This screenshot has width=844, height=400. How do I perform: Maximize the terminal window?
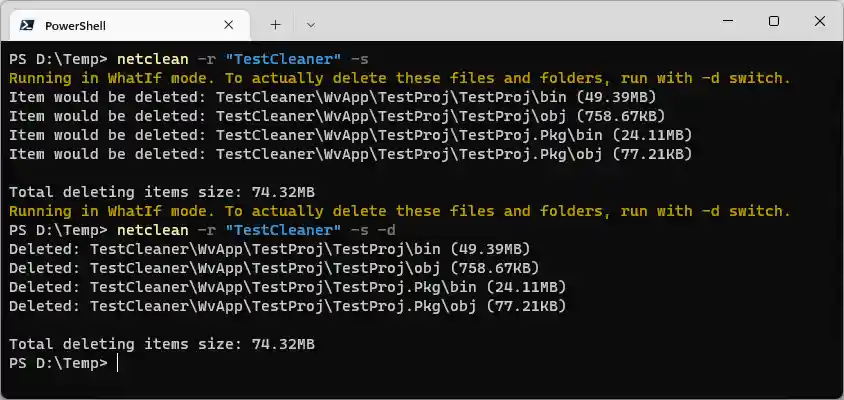point(773,21)
